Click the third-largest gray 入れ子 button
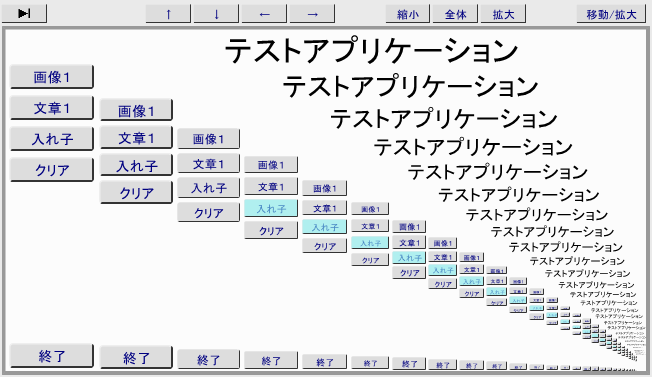This screenshot has width=652, height=377. click(208, 188)
